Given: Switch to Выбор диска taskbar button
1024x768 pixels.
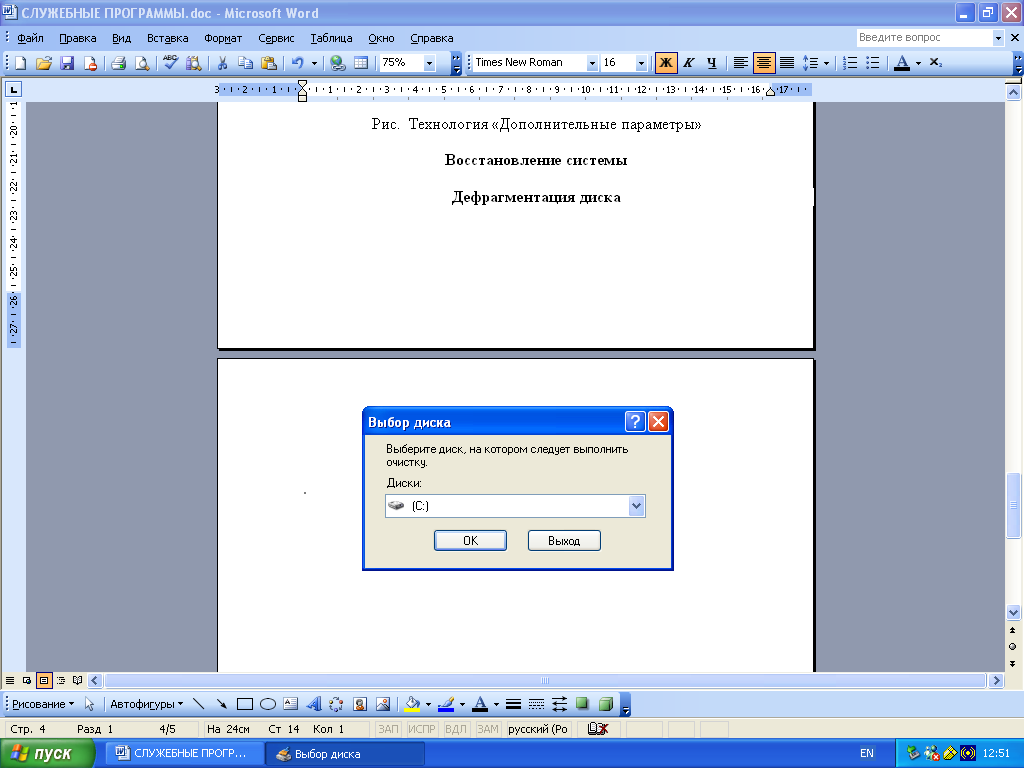Looking at the screenshot, I should [x=345, y=754].
